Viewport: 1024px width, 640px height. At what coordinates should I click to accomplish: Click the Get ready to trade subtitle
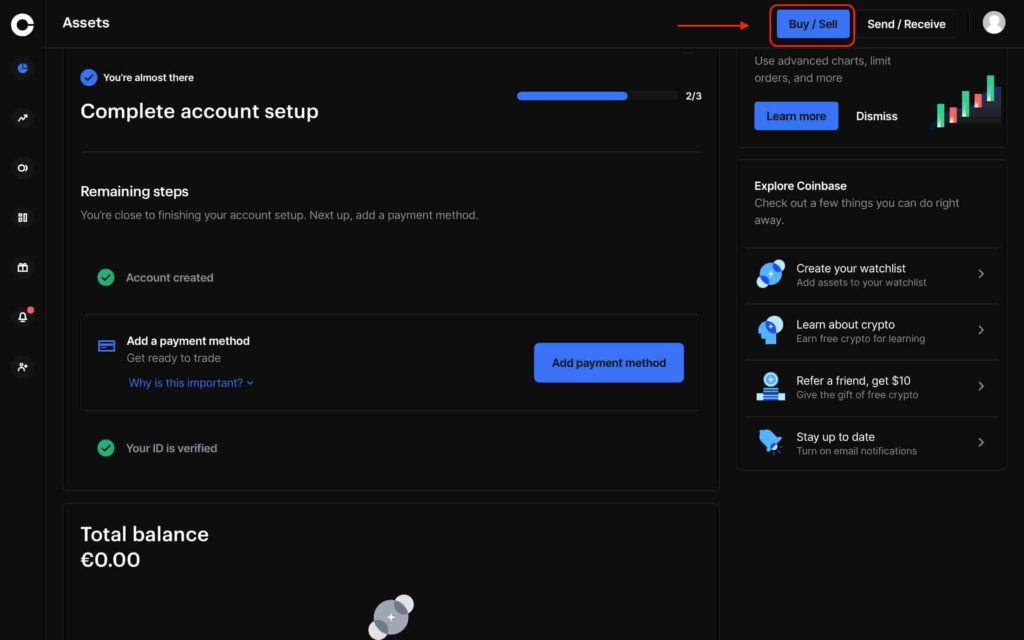pyautogui.click(x=174, y=358)
